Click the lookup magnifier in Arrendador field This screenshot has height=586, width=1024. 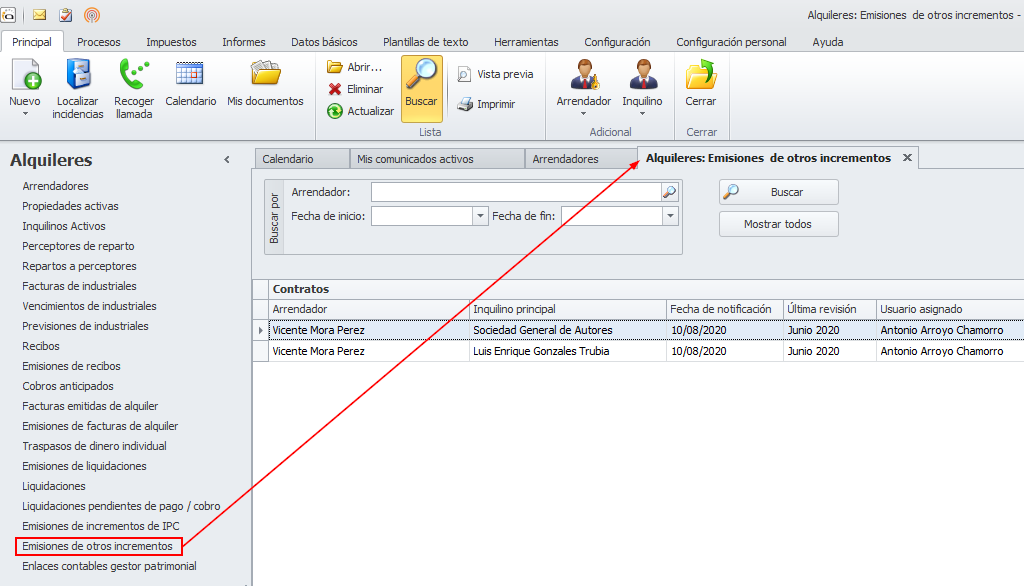click(x=669, y=192)
